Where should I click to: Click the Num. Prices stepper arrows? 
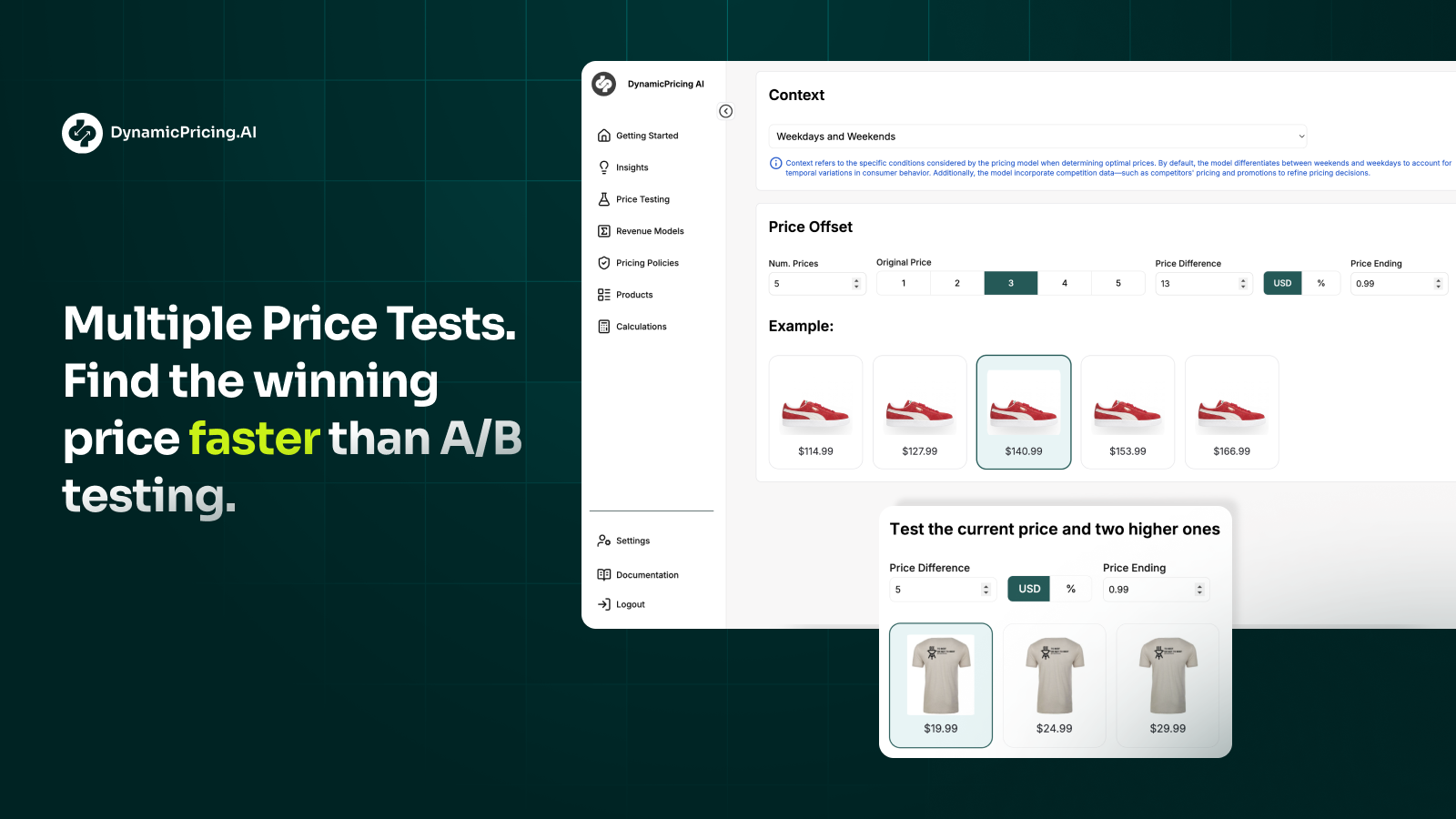coord(856,284)
